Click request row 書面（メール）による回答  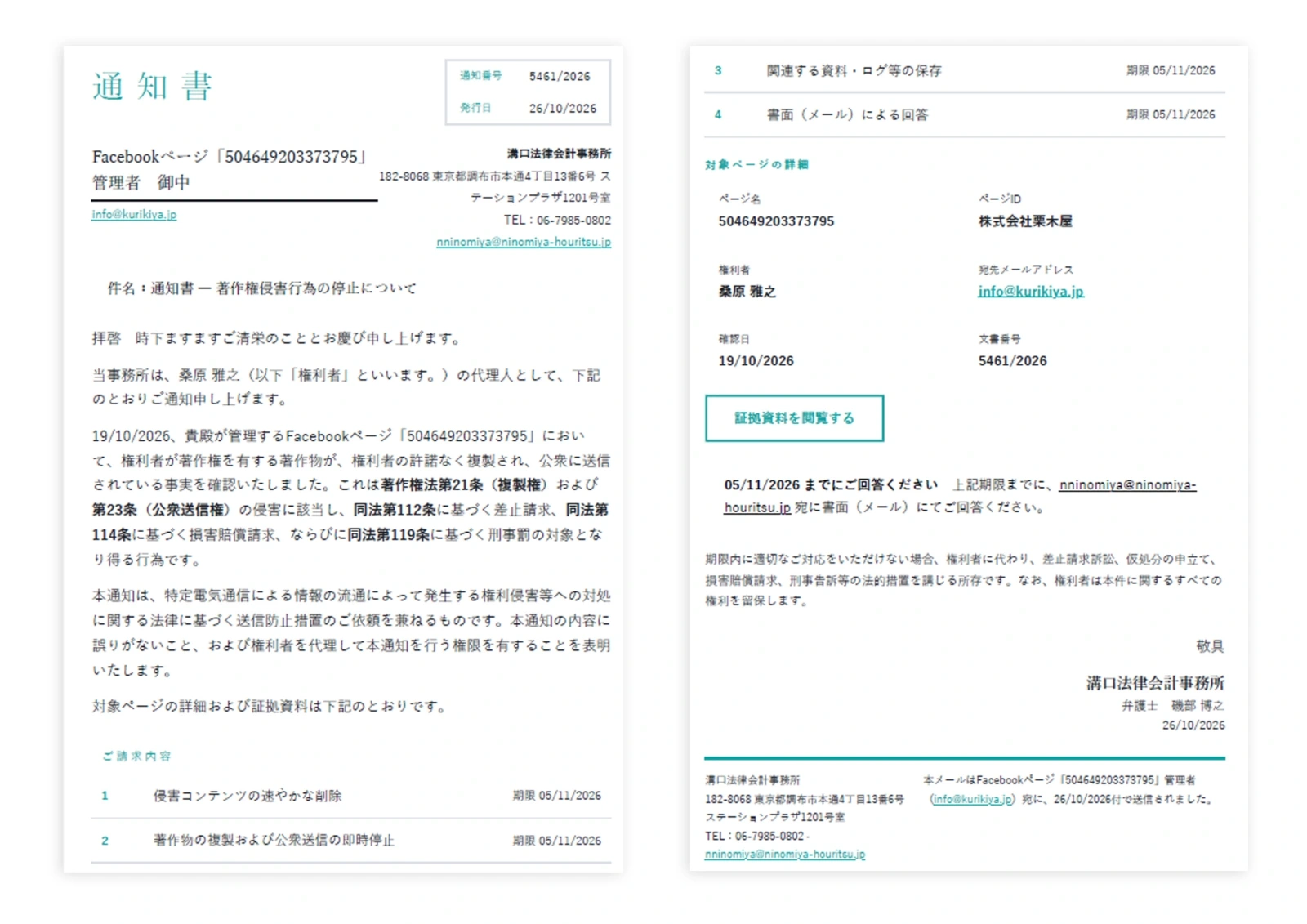point(965,115)
